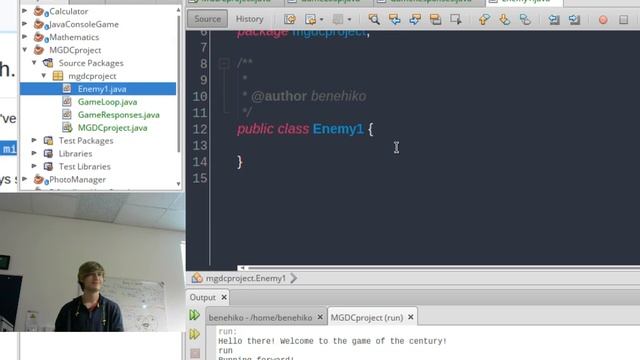This screenshot has height=360, width=640.
Task: Click Projects tree scroll-up arrow
Action: click(x=178, y=9)
